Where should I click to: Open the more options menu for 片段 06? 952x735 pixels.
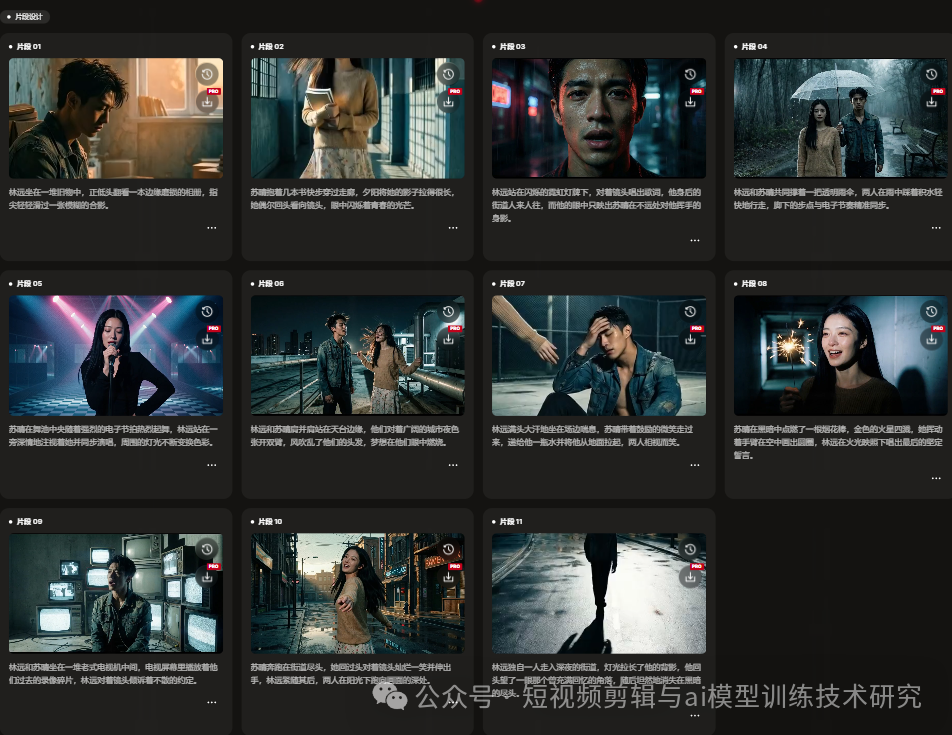coord(453,465)
